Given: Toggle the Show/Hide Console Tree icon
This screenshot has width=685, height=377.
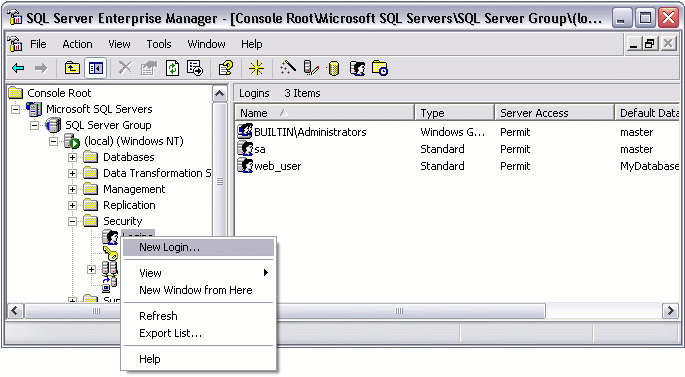Looking at the screenshot, I should pyautogui.click(x=96, y=68).
